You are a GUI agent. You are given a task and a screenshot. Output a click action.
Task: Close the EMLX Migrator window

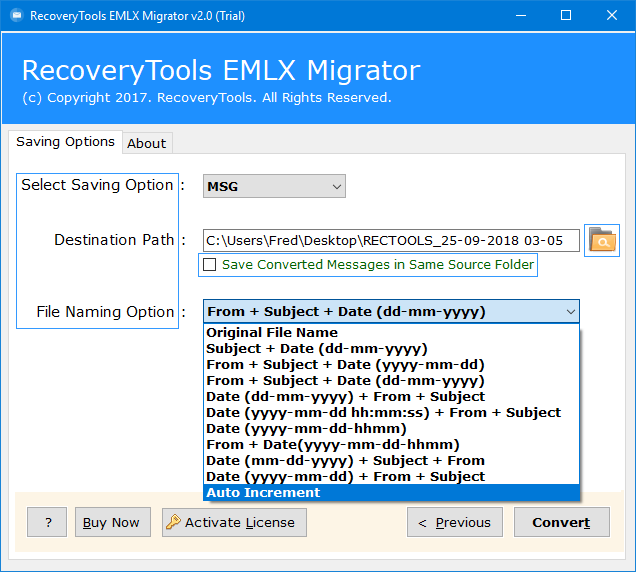pos(612,15)
